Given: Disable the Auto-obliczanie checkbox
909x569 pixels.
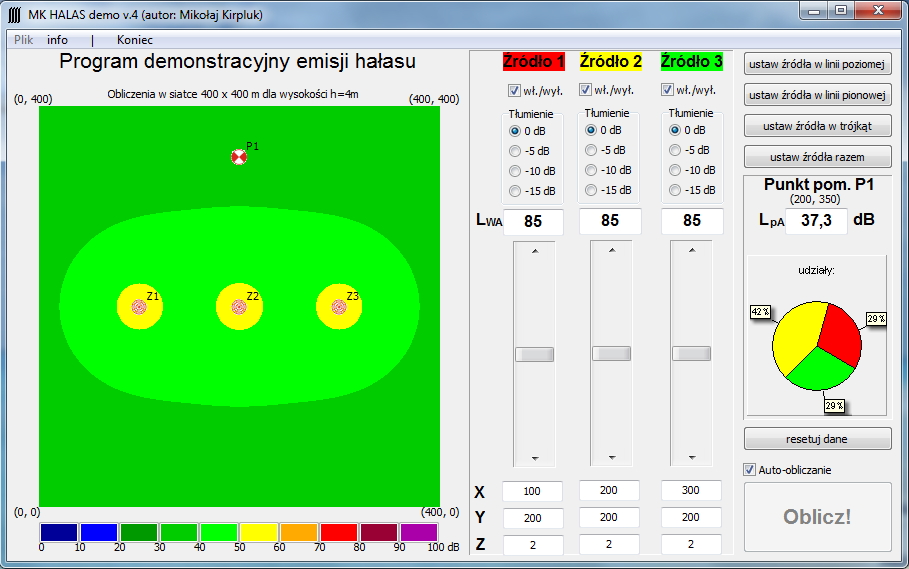Looking at the screenshot, I should (750, 469).
